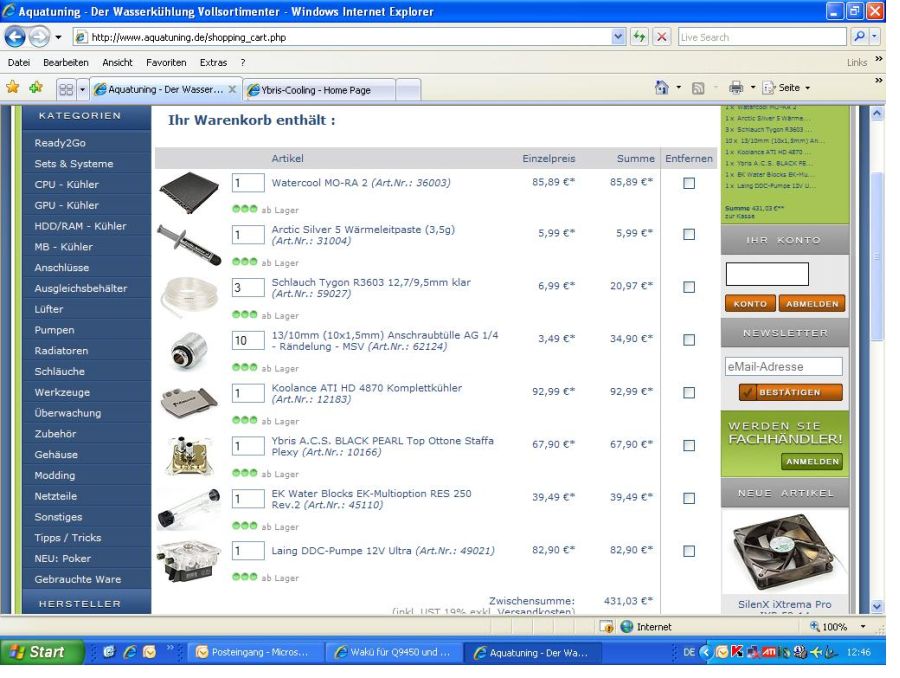Check the remove box for EK-Multioption RES 250
Screen dimensions: 900x678
click(689, 498)
